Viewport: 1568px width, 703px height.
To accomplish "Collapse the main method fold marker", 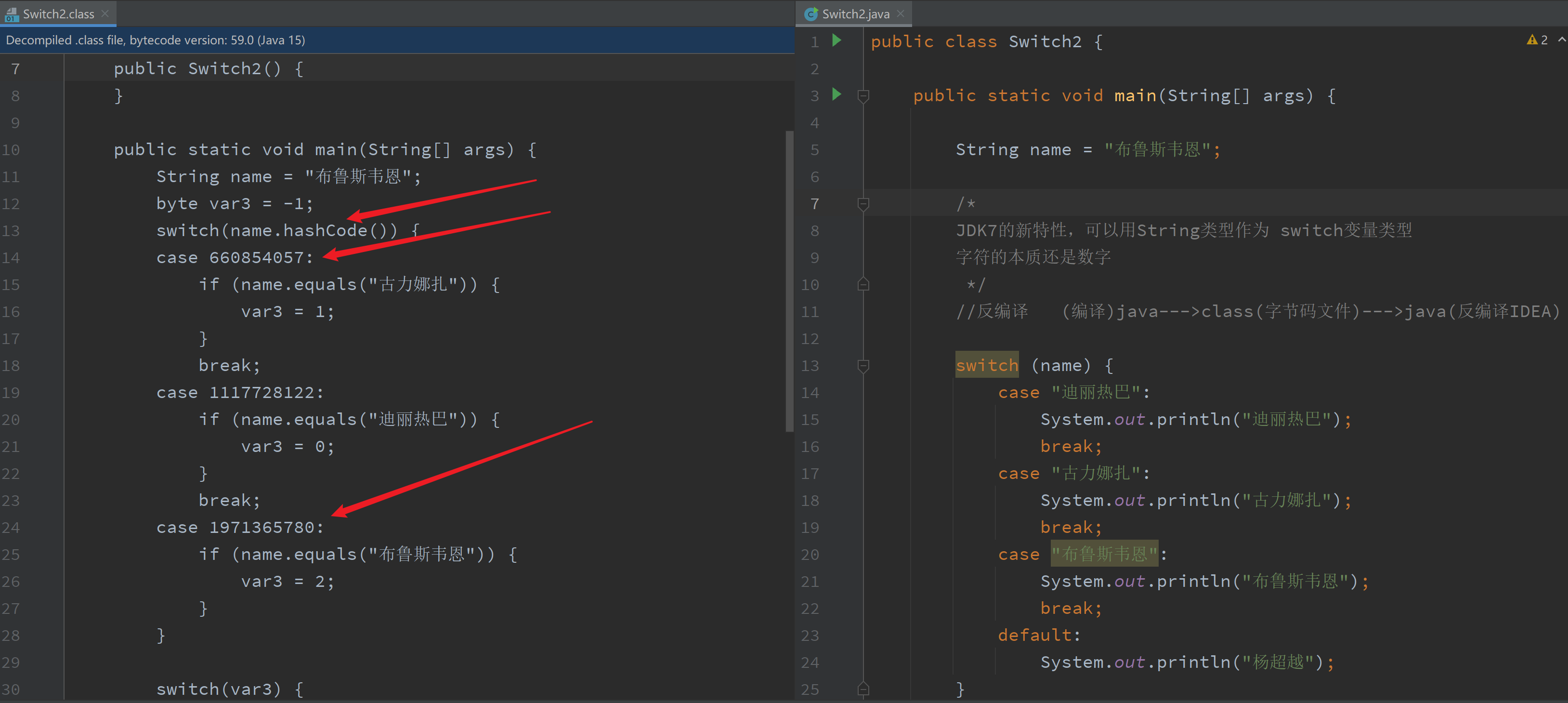I will (863, 95).
